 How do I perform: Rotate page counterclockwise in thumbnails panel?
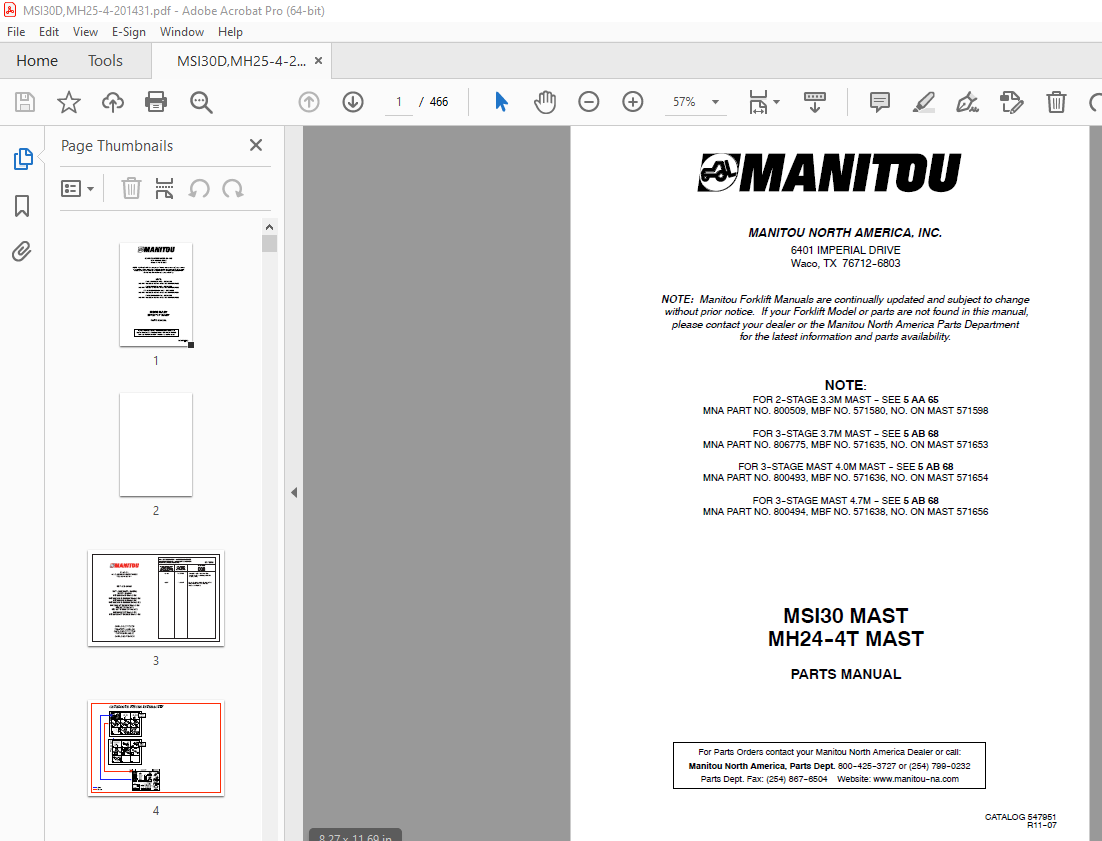coord(199,188)
